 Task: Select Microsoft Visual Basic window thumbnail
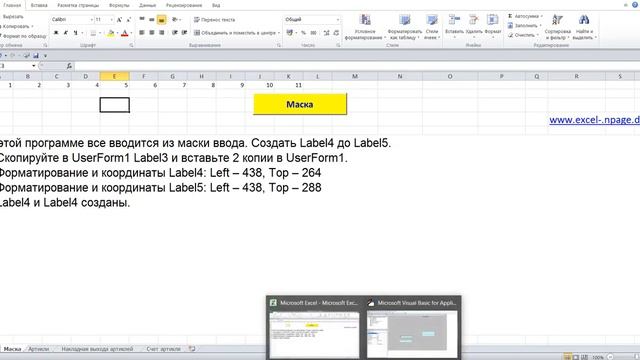click(x=412, y=328)
